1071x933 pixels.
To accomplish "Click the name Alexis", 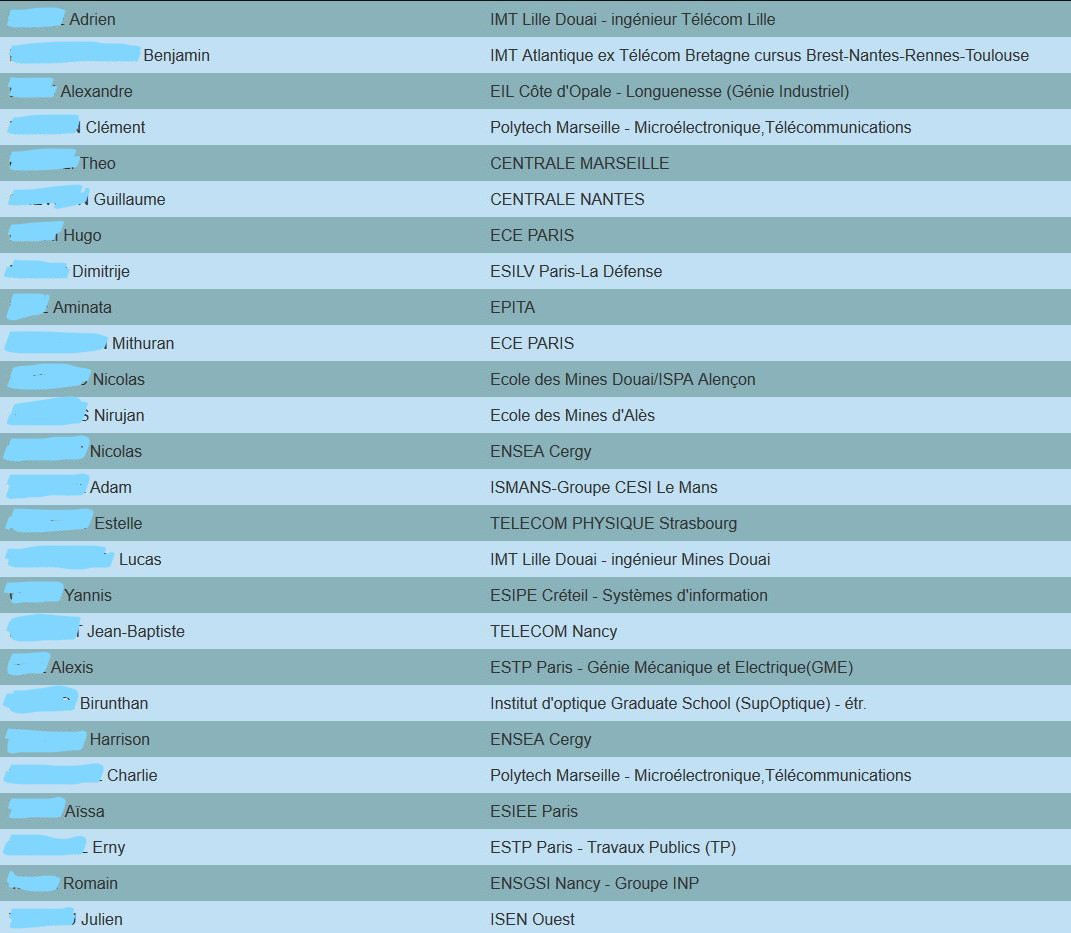I will point(72,667).
